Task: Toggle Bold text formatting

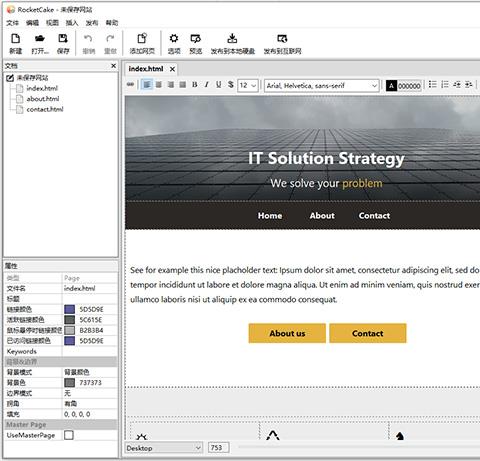Action: click(195, 85)
